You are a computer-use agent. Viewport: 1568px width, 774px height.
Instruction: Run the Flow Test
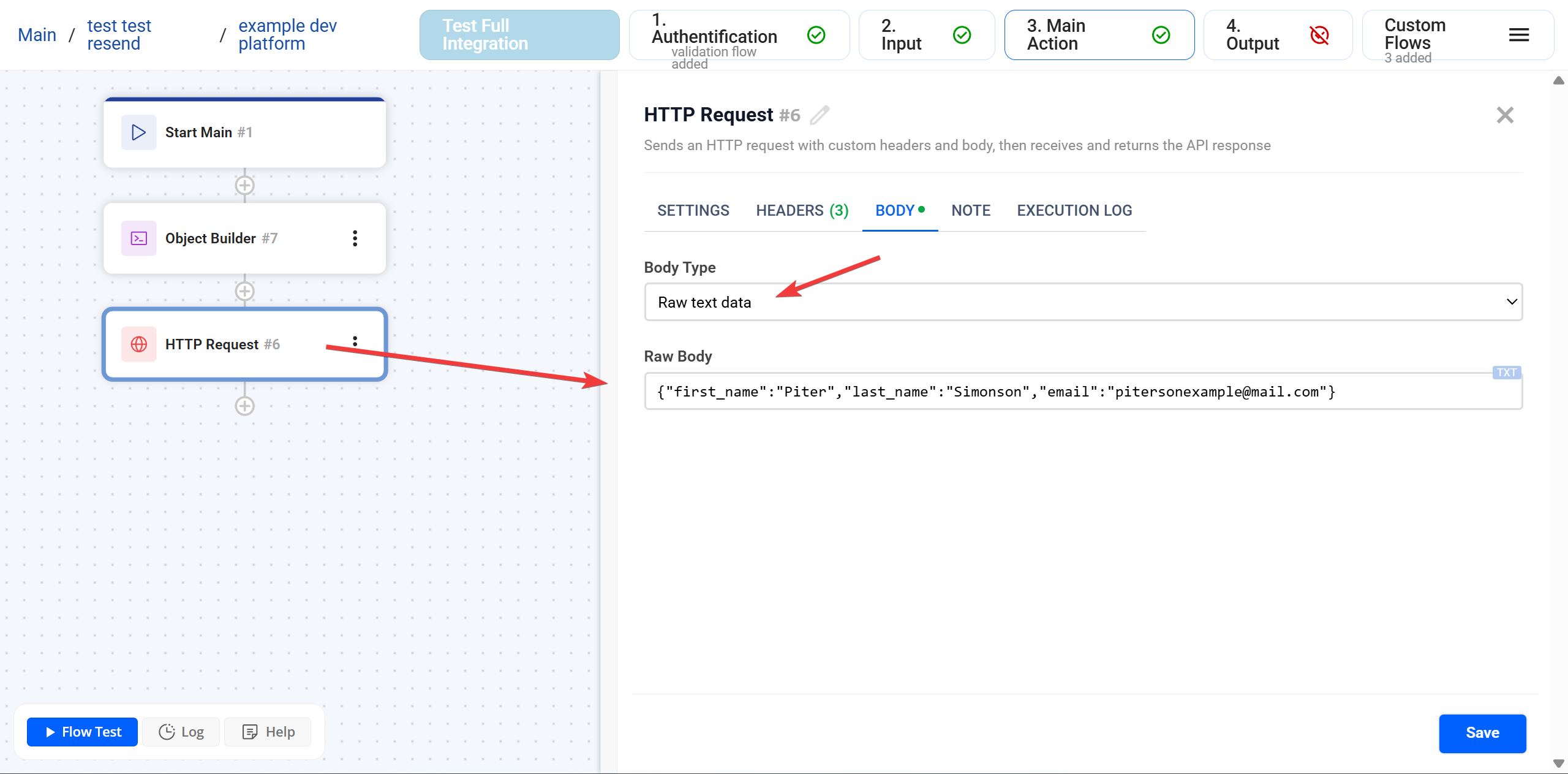click(81, 731)
